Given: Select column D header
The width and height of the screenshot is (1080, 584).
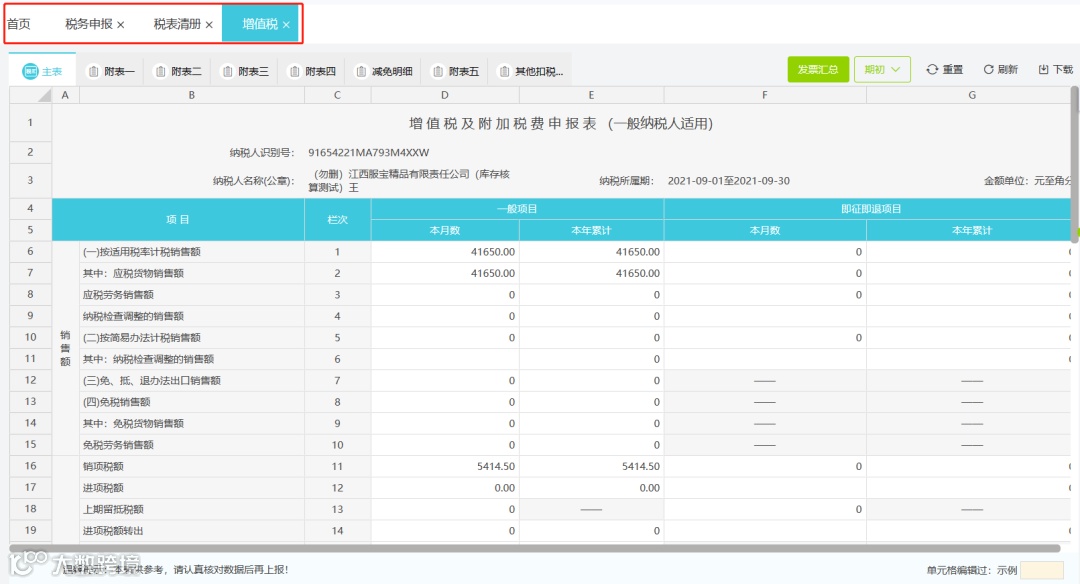Looking at the screenshot, I should (445, 95).
